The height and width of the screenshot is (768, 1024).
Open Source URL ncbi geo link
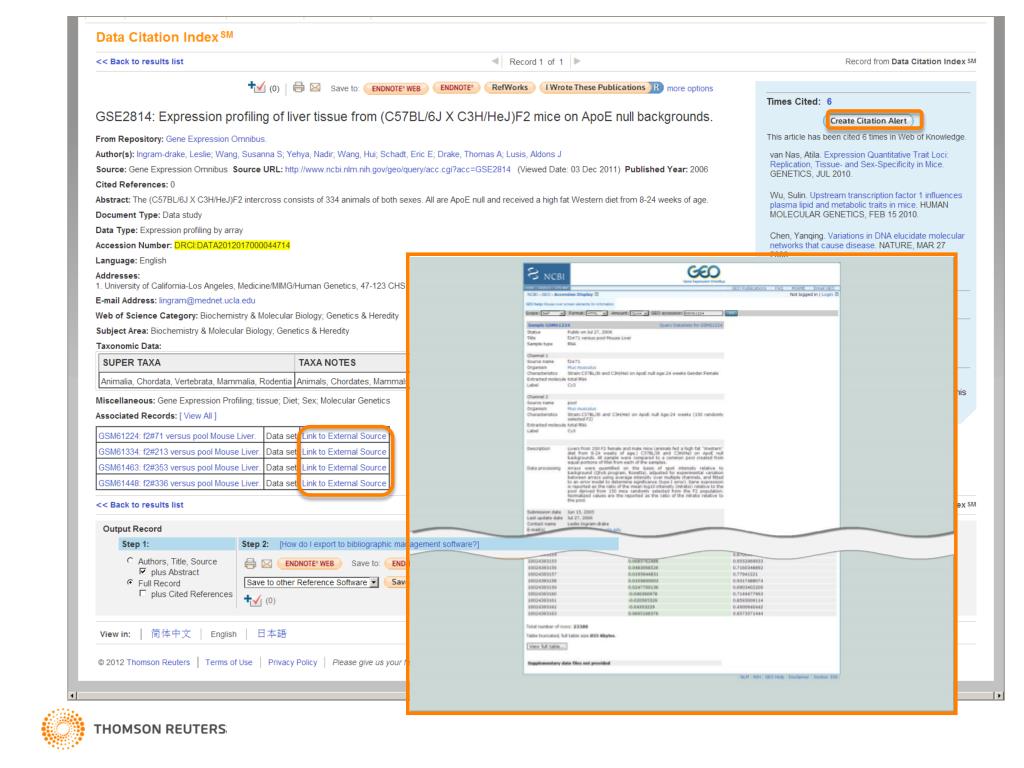coord(398,169)
